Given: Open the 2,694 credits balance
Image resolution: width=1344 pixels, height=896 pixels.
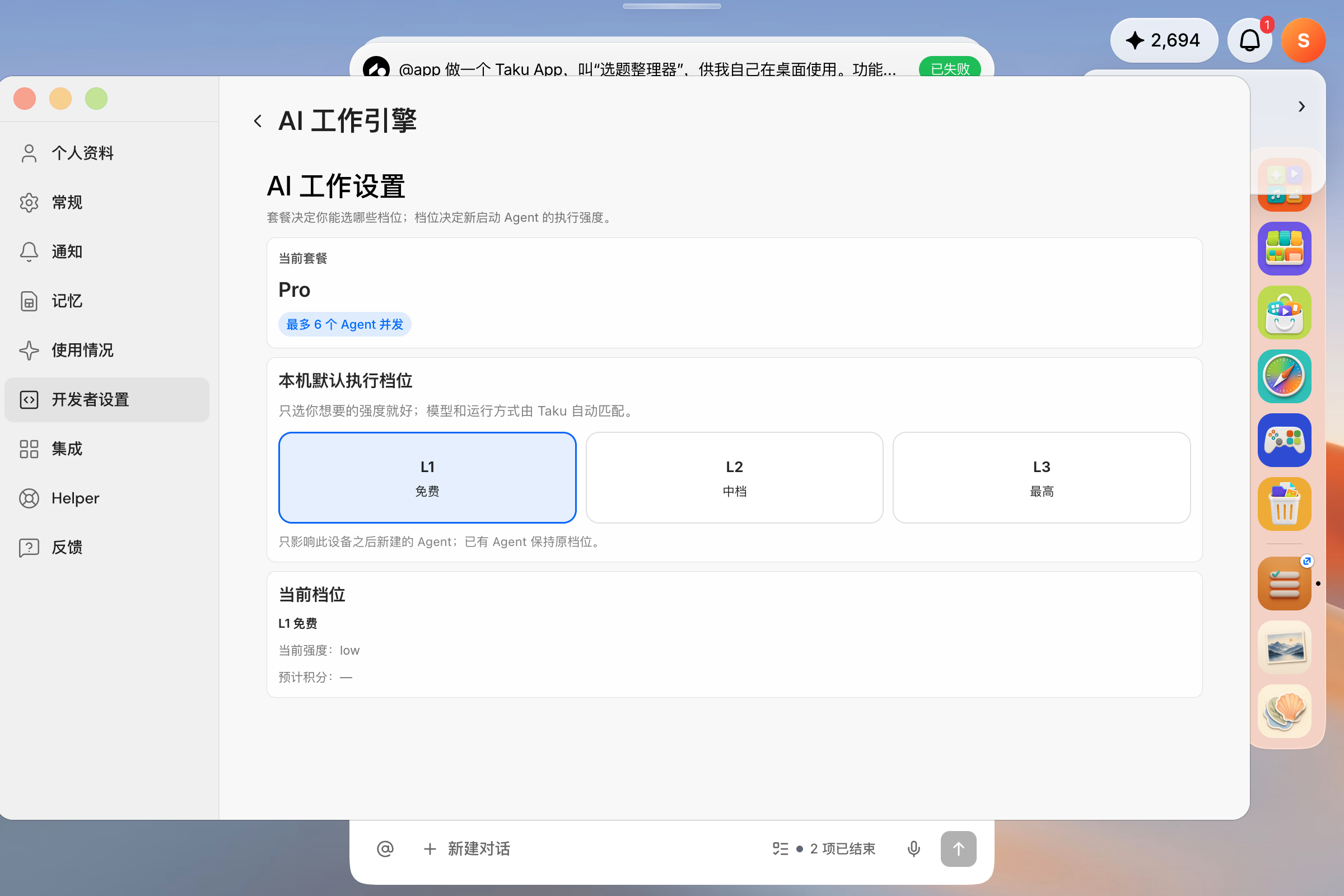Looking at the screenshot, I should click(x=1164, y=40).
